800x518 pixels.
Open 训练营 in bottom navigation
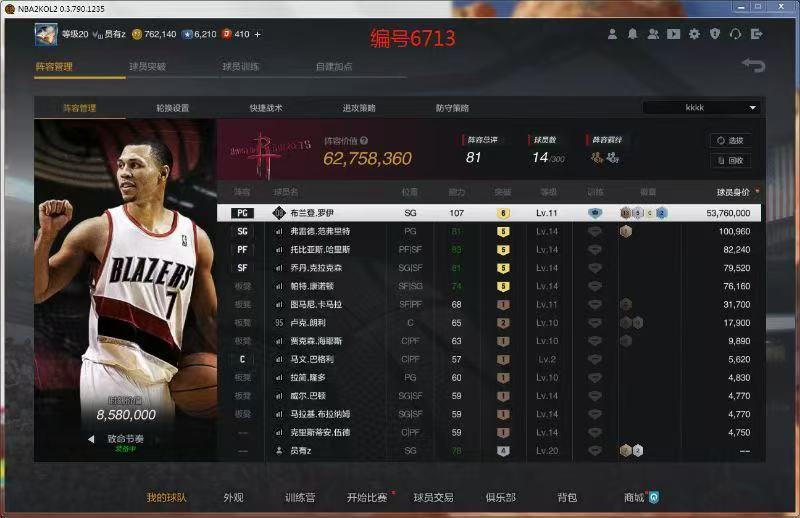300,497
